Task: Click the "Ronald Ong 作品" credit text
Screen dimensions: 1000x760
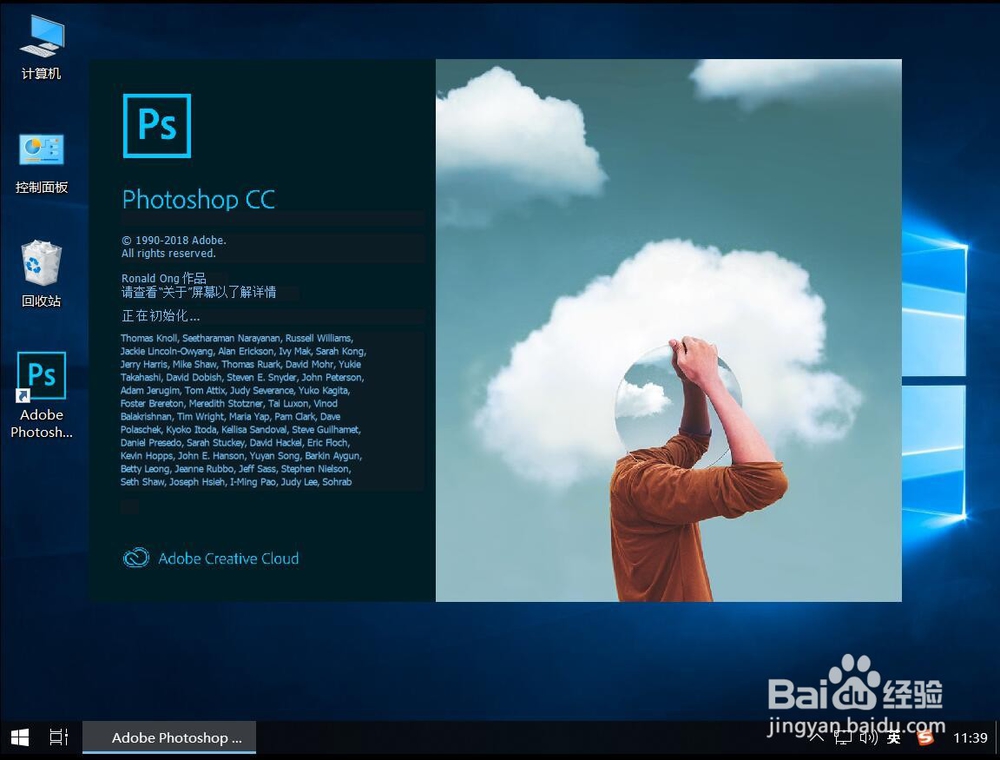Action: (163, 278)
